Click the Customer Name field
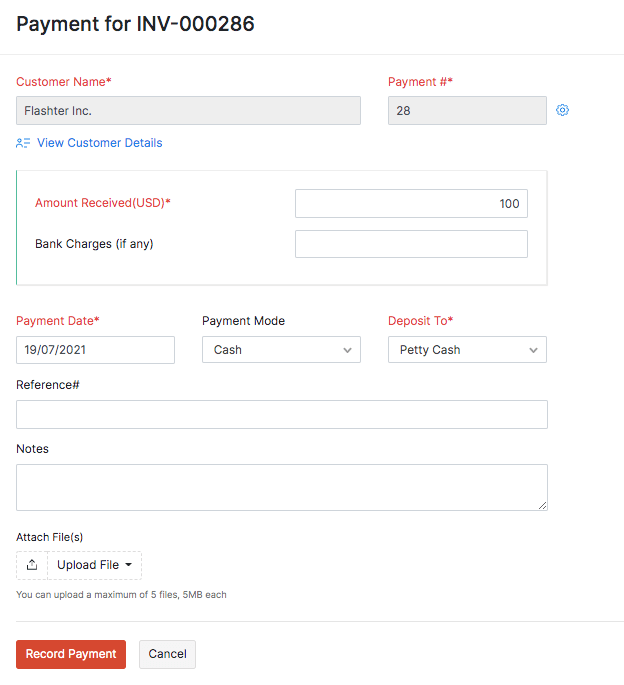Viewport: 624px width, 685px height. tap(188, 111)
